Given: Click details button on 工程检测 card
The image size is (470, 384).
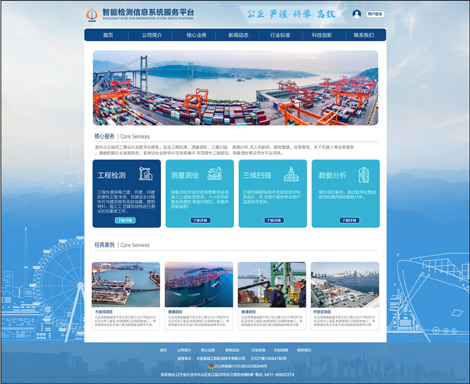Looking at the screenshot, I should [125, 220].
